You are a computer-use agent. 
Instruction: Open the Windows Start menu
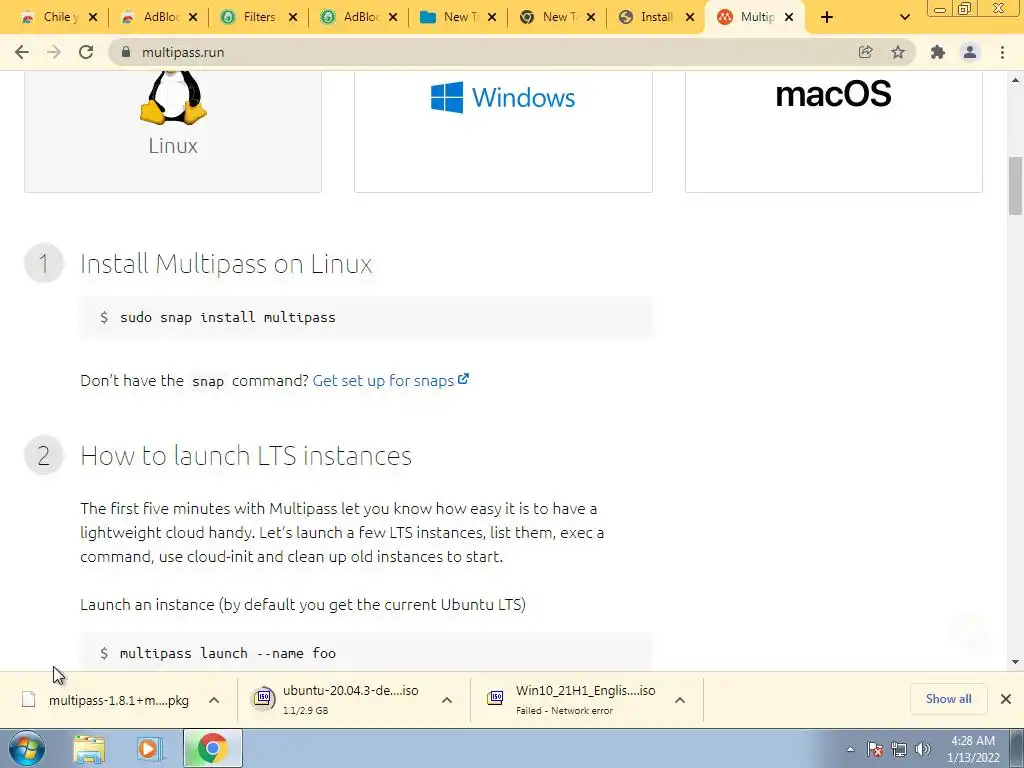coord(26,748)
